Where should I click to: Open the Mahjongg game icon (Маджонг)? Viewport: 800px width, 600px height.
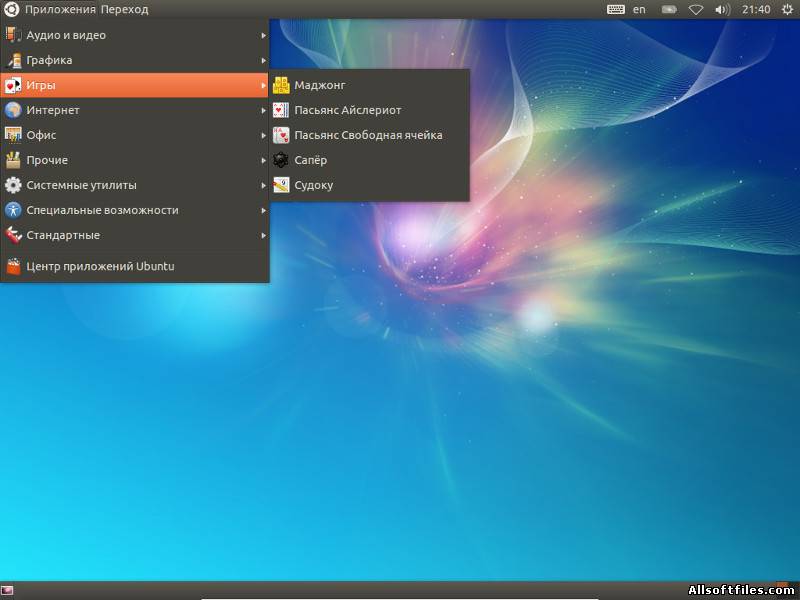281,85
